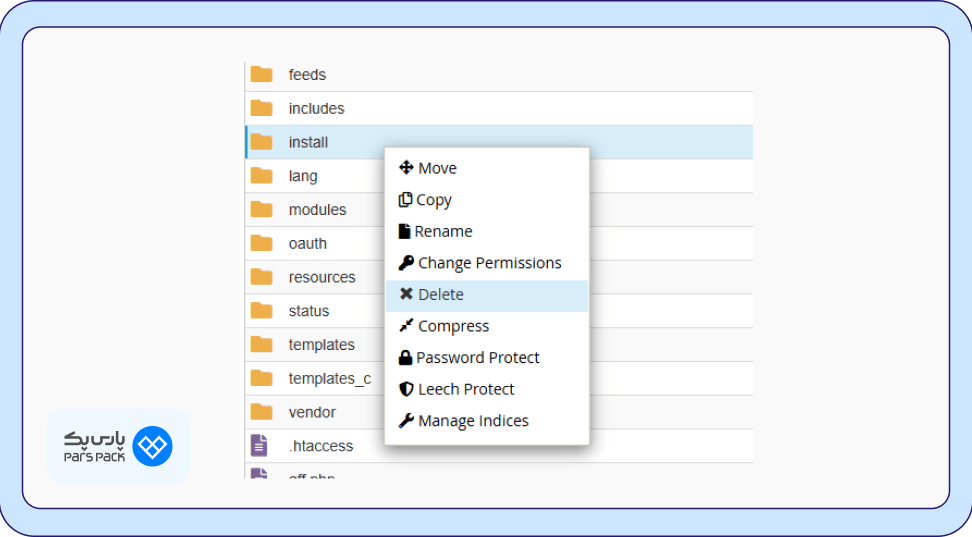Image resolution: width=972 pixels, height=537 pixels.
Task: Click the key icon for Change Permissions
Action: coord(406,263)
